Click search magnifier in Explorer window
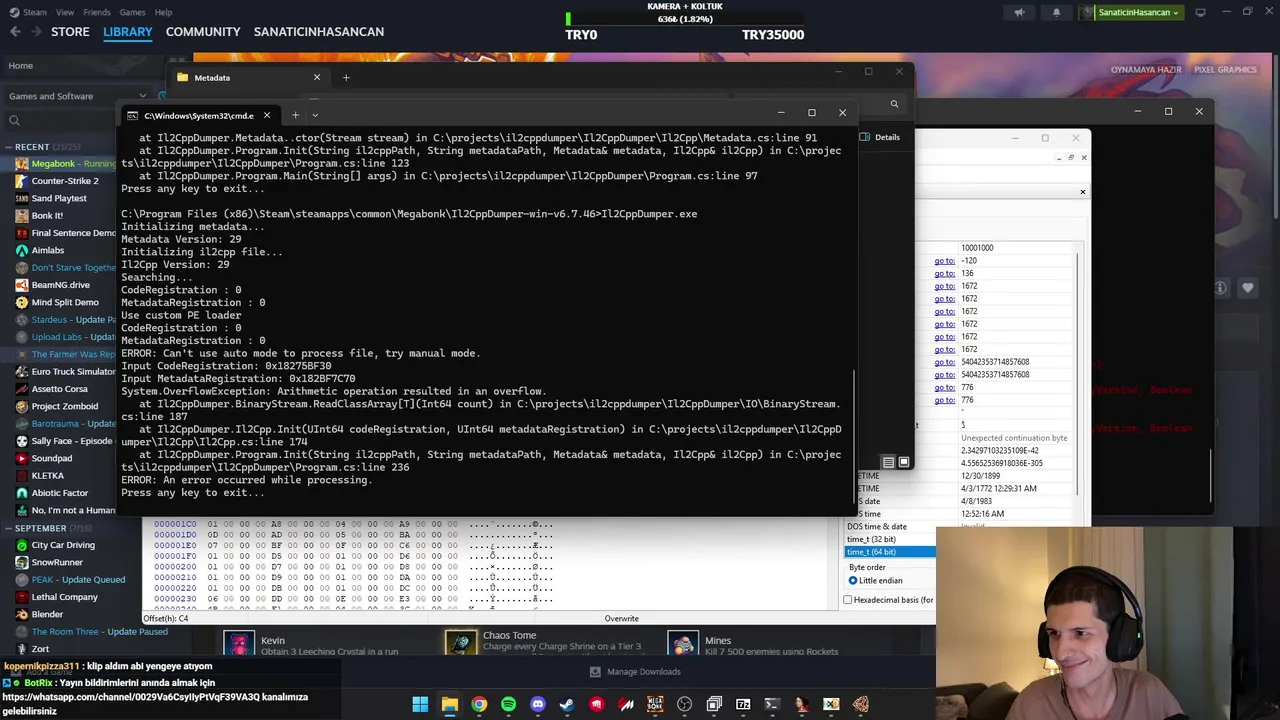 (894, 103)
